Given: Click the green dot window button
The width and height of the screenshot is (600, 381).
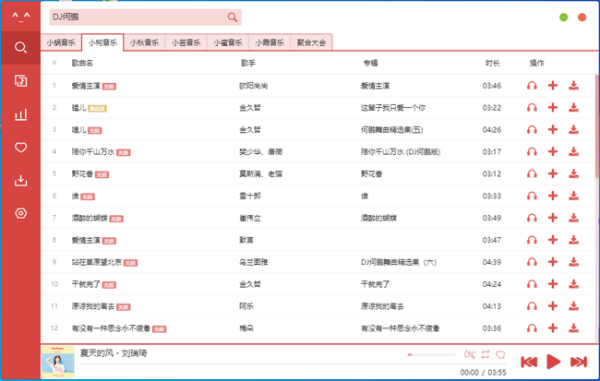Looking at the screenshot, I should tap(563, 17).
